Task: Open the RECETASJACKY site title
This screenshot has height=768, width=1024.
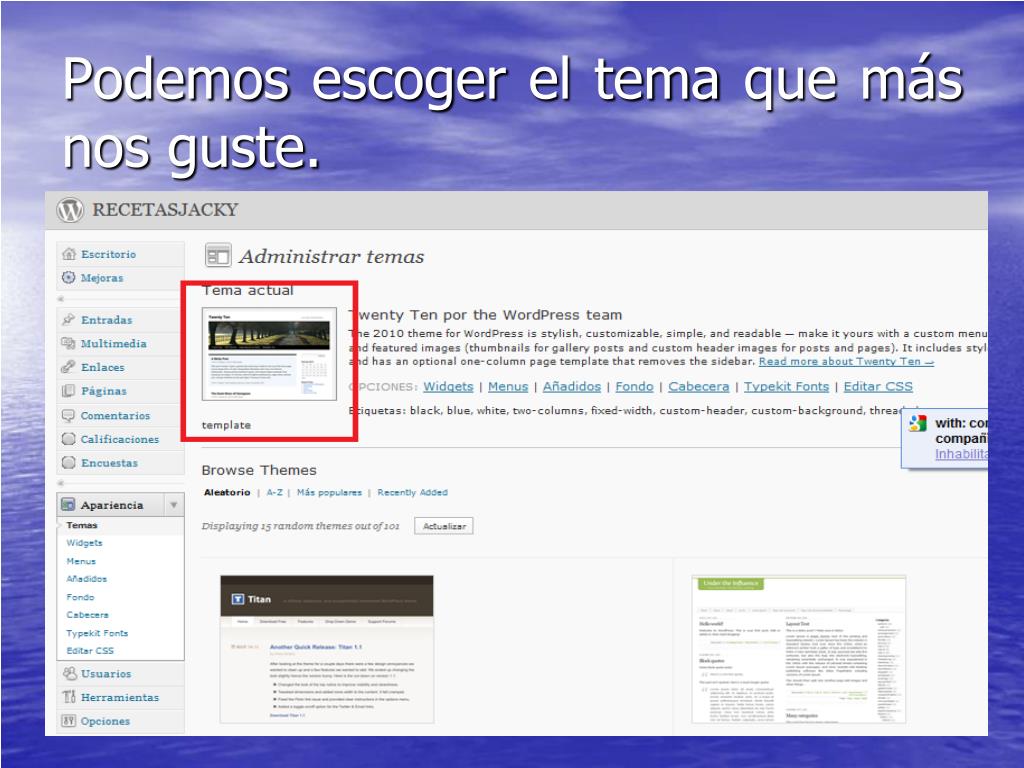Action: point(165,210)
